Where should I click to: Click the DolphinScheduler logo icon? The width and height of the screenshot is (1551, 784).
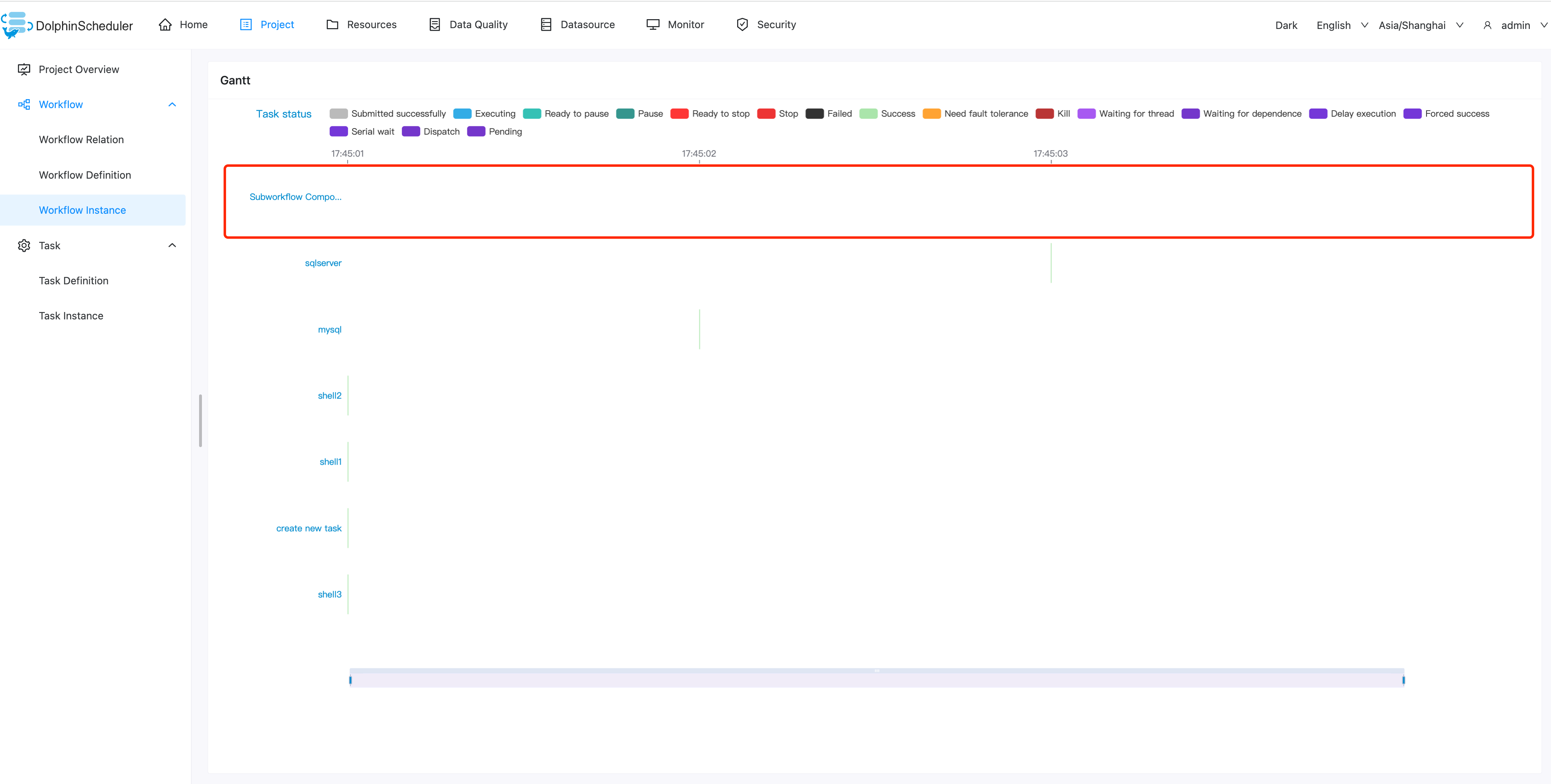coord(17,25)
